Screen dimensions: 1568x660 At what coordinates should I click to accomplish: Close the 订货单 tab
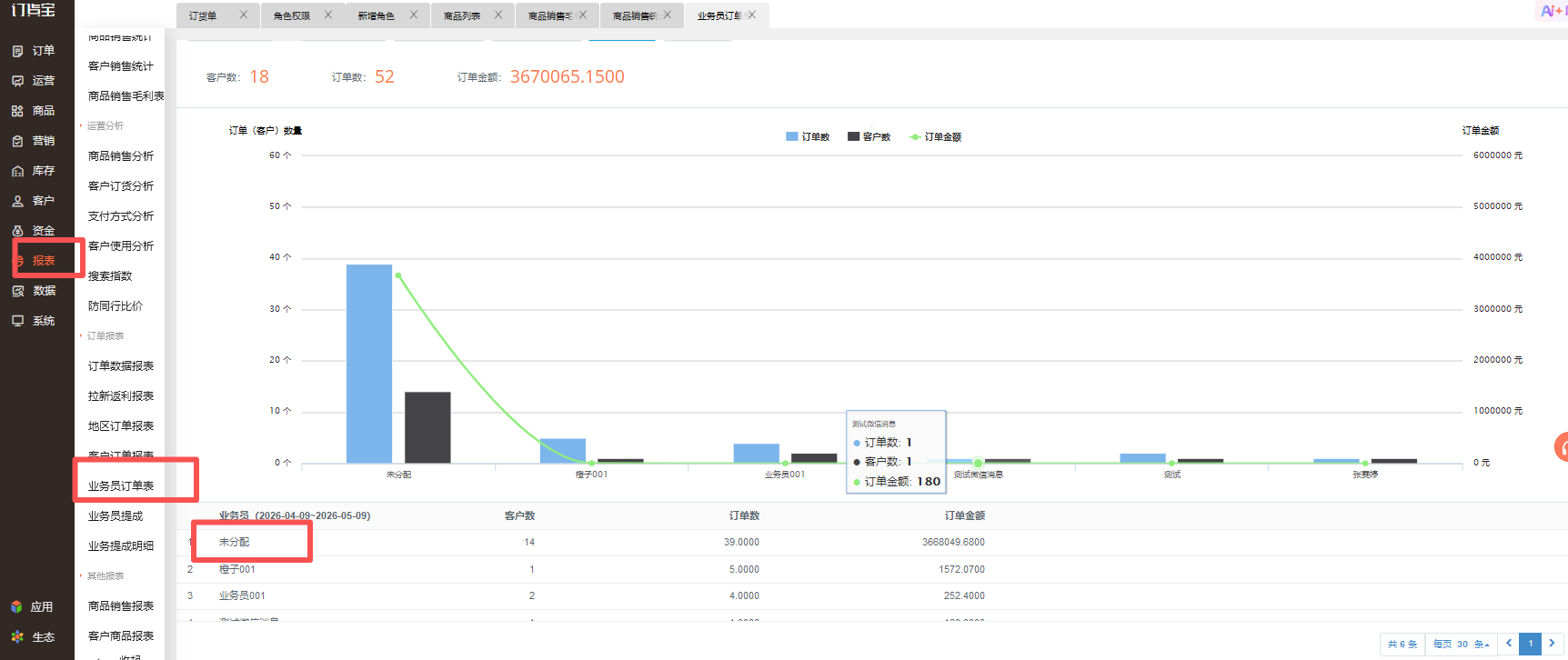click(x=243, y=15)
